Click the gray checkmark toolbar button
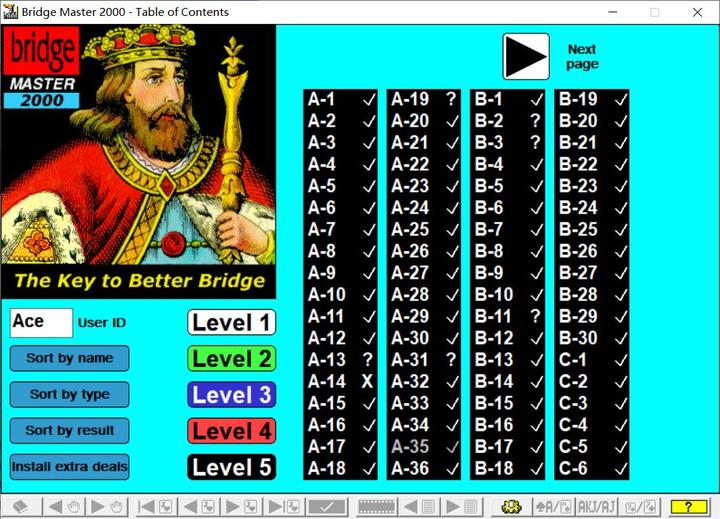 pyautogui.click(x=326, y=507)
